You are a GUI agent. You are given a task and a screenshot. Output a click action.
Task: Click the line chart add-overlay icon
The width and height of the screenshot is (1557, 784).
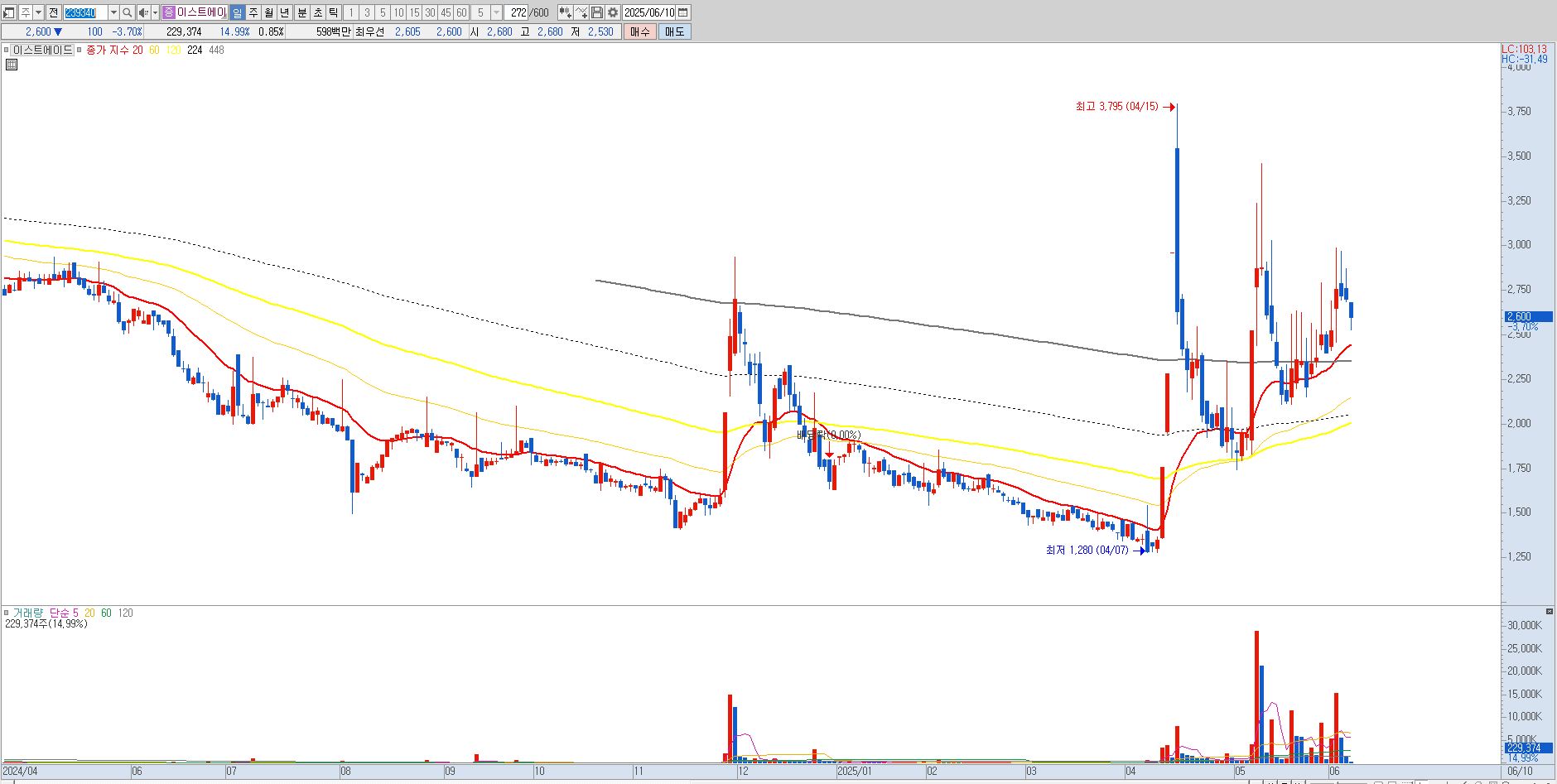(581, 12)
